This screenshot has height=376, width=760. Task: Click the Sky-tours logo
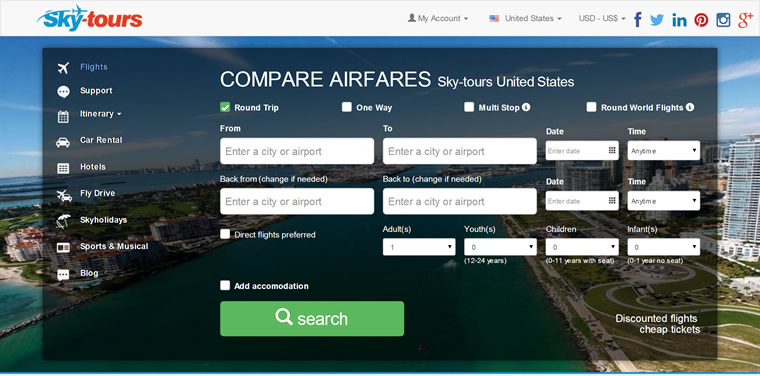tap(90, 19)
